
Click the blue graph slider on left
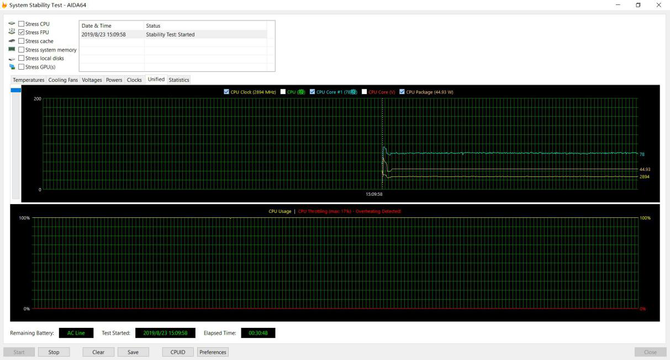tap(16, 90)
